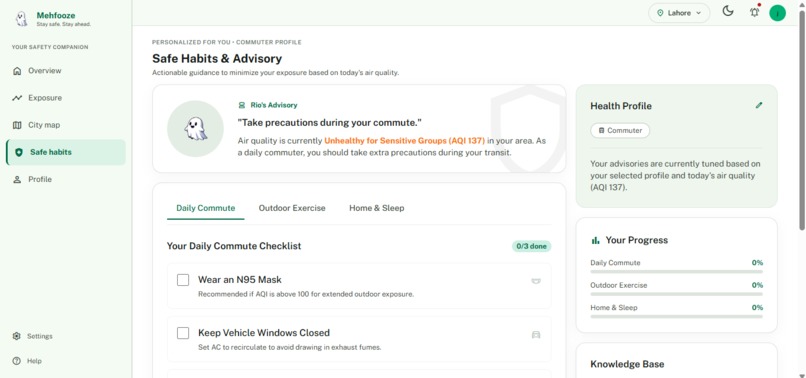Click the bar chart icon by Your Progress

[x=596, y=240]
